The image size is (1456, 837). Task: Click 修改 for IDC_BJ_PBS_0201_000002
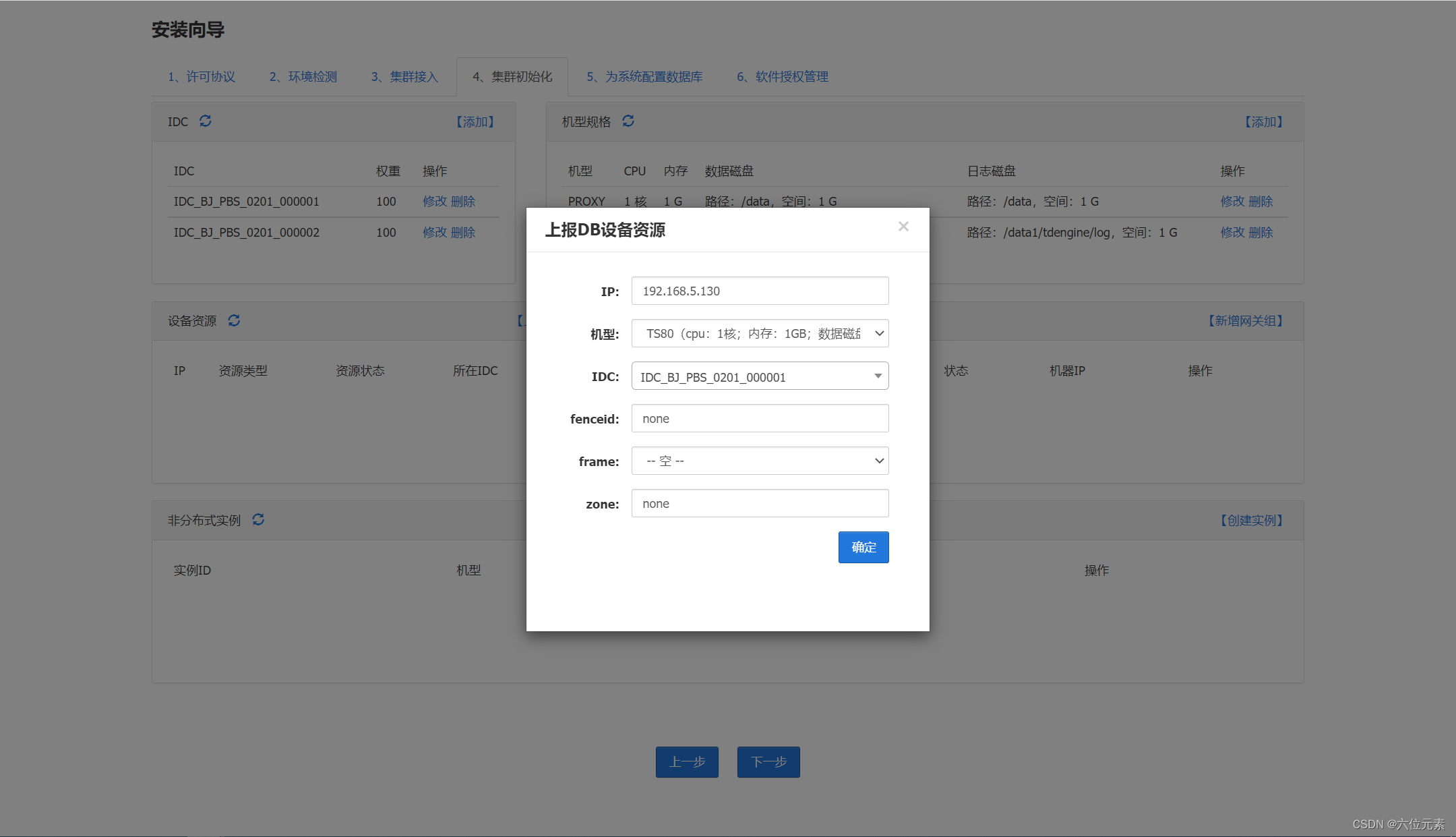pyautogui.click(x=435, y=233)
